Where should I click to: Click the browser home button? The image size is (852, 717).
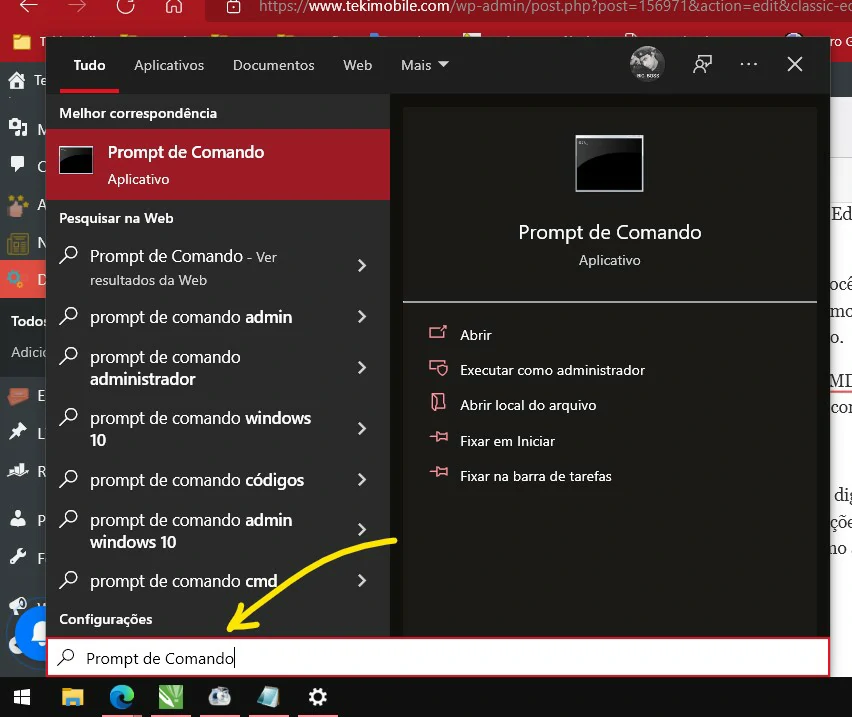[174, 6]
